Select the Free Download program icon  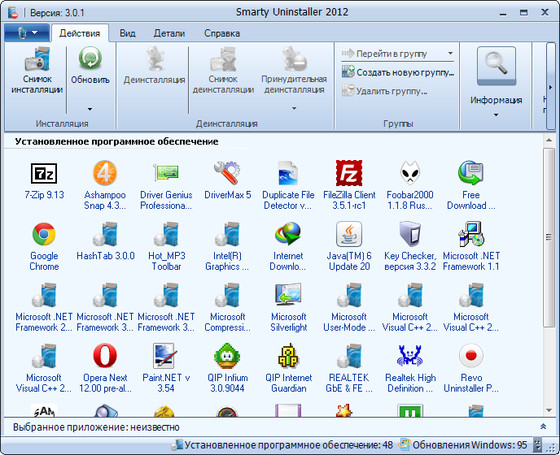tap(471, 173)
